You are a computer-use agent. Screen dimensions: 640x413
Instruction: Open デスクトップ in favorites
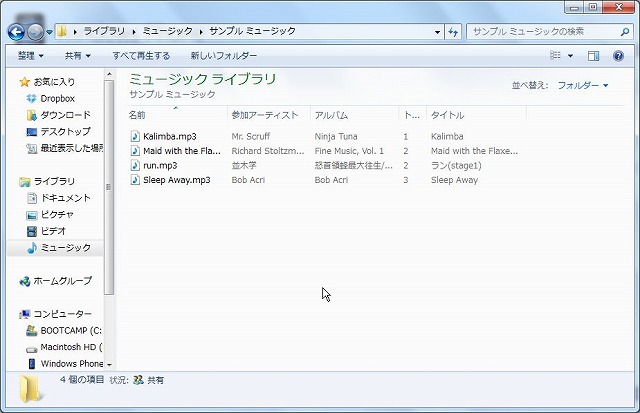pos(65,131)
